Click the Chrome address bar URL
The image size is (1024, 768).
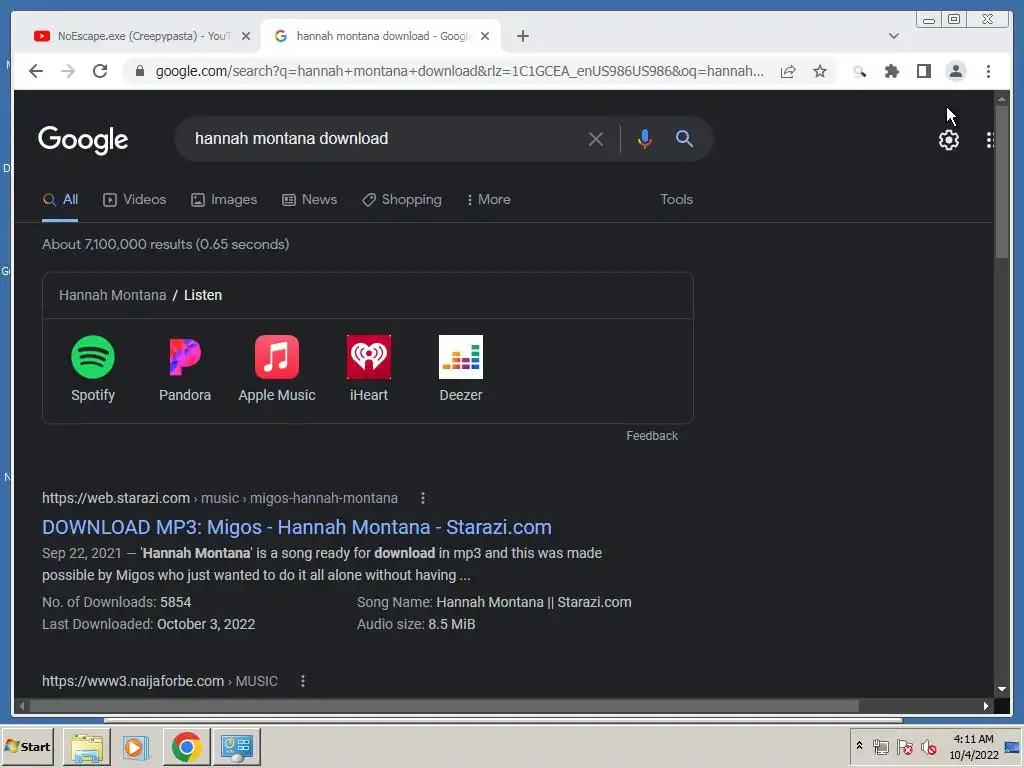[x=459, y=71]
